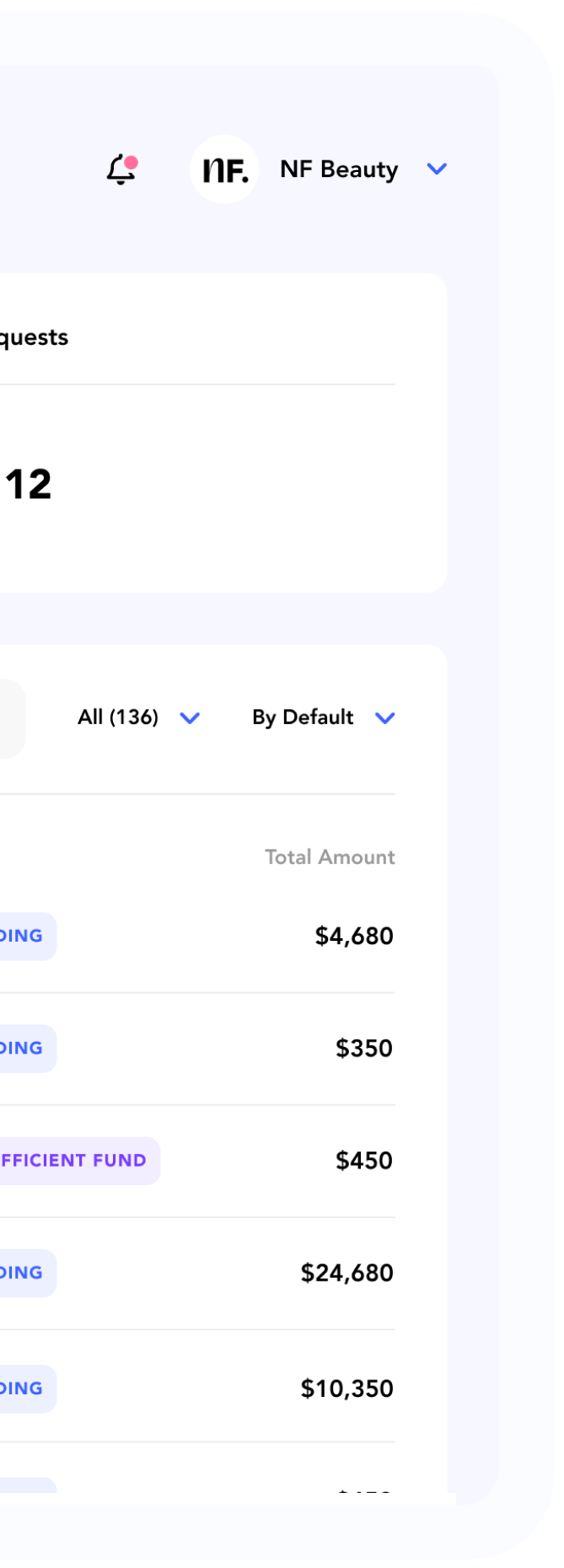Click the chevron next to All (136)
Image resolution: width=564 pixels, height=1568 pixels.
190,718
